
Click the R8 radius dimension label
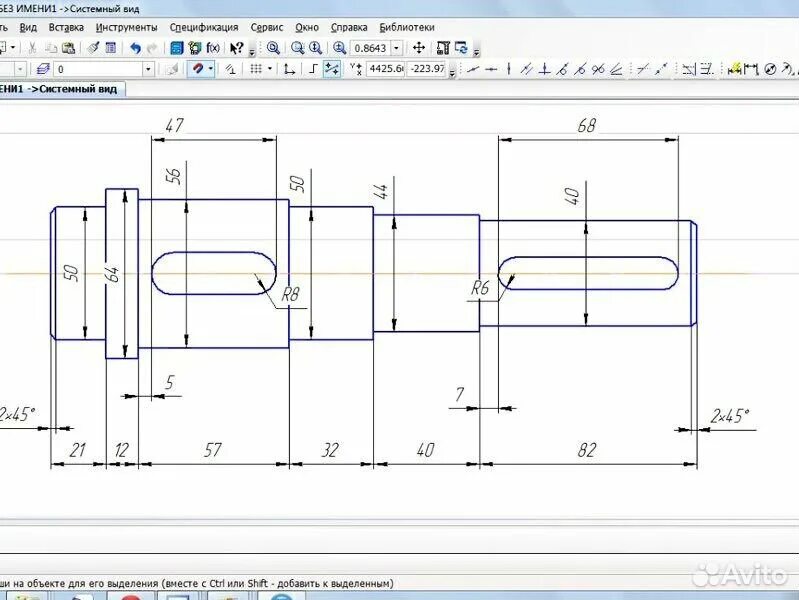[x=290, y=294]
